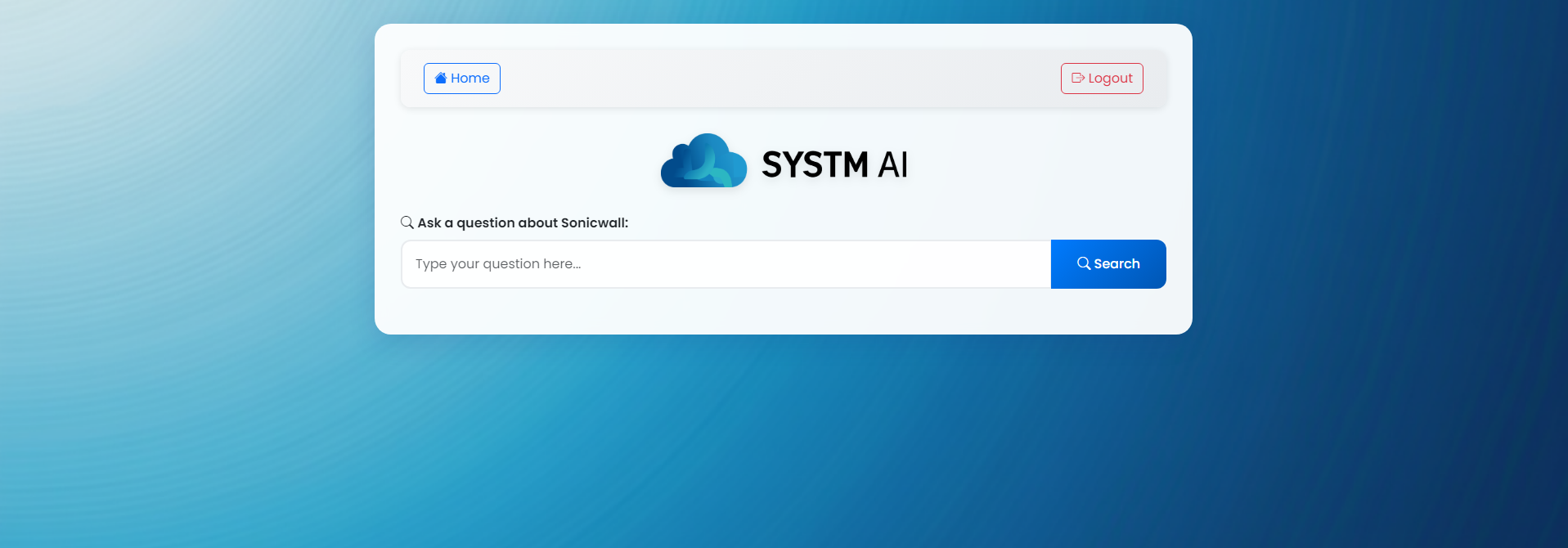
Task: Click magnifier icon beside question label
Action: click(x=407, y=222)
